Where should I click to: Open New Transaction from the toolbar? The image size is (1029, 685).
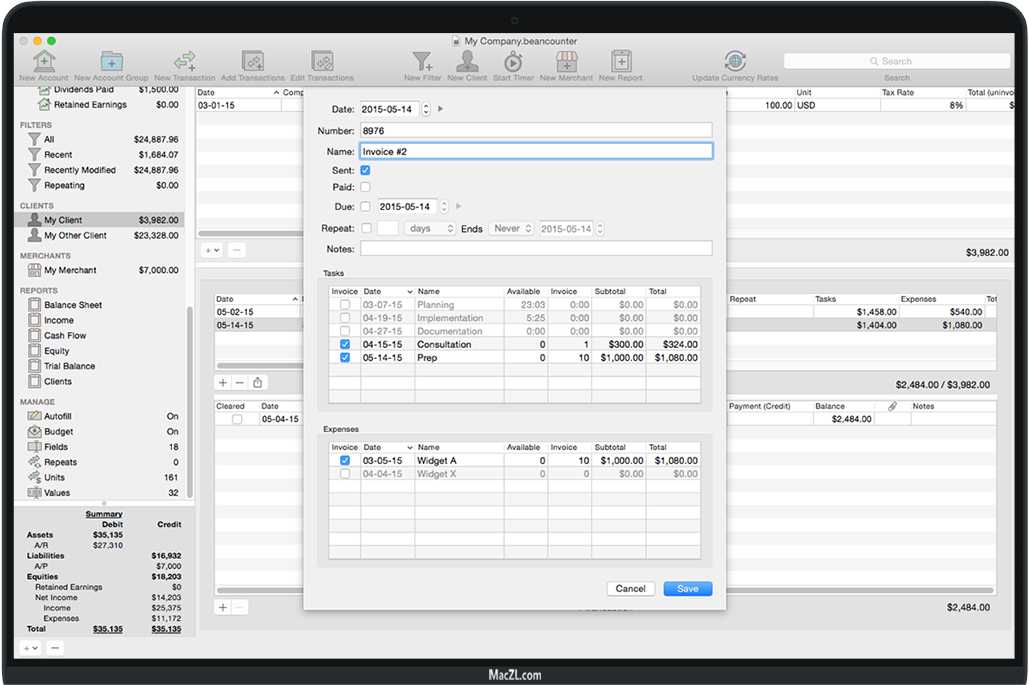pos(185,62)
